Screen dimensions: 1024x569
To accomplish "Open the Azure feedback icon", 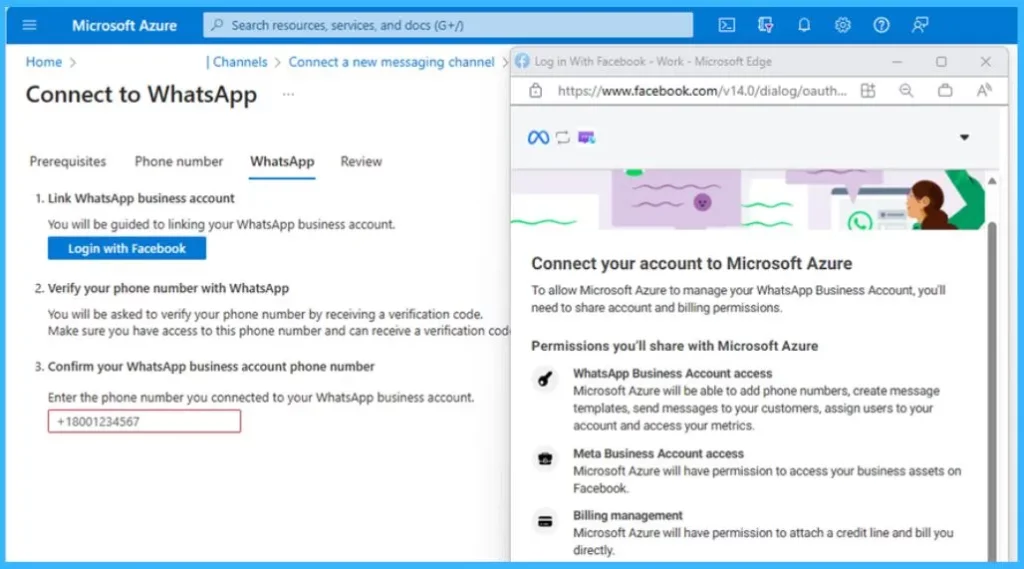I will pos(920,25).
